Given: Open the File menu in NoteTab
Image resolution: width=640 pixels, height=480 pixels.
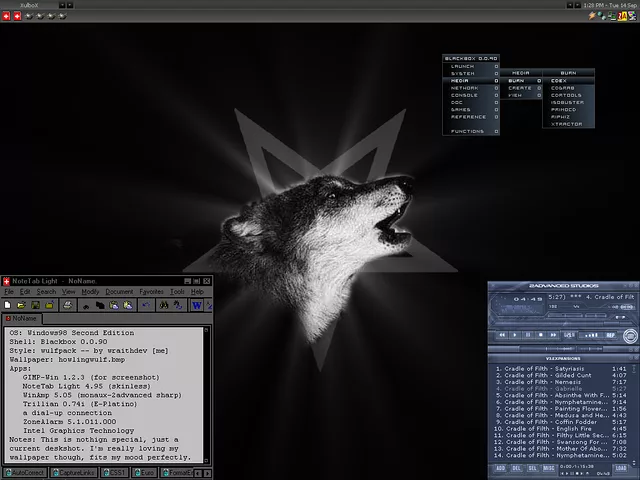Looking at the screenshot, I should tap(9, 291).
